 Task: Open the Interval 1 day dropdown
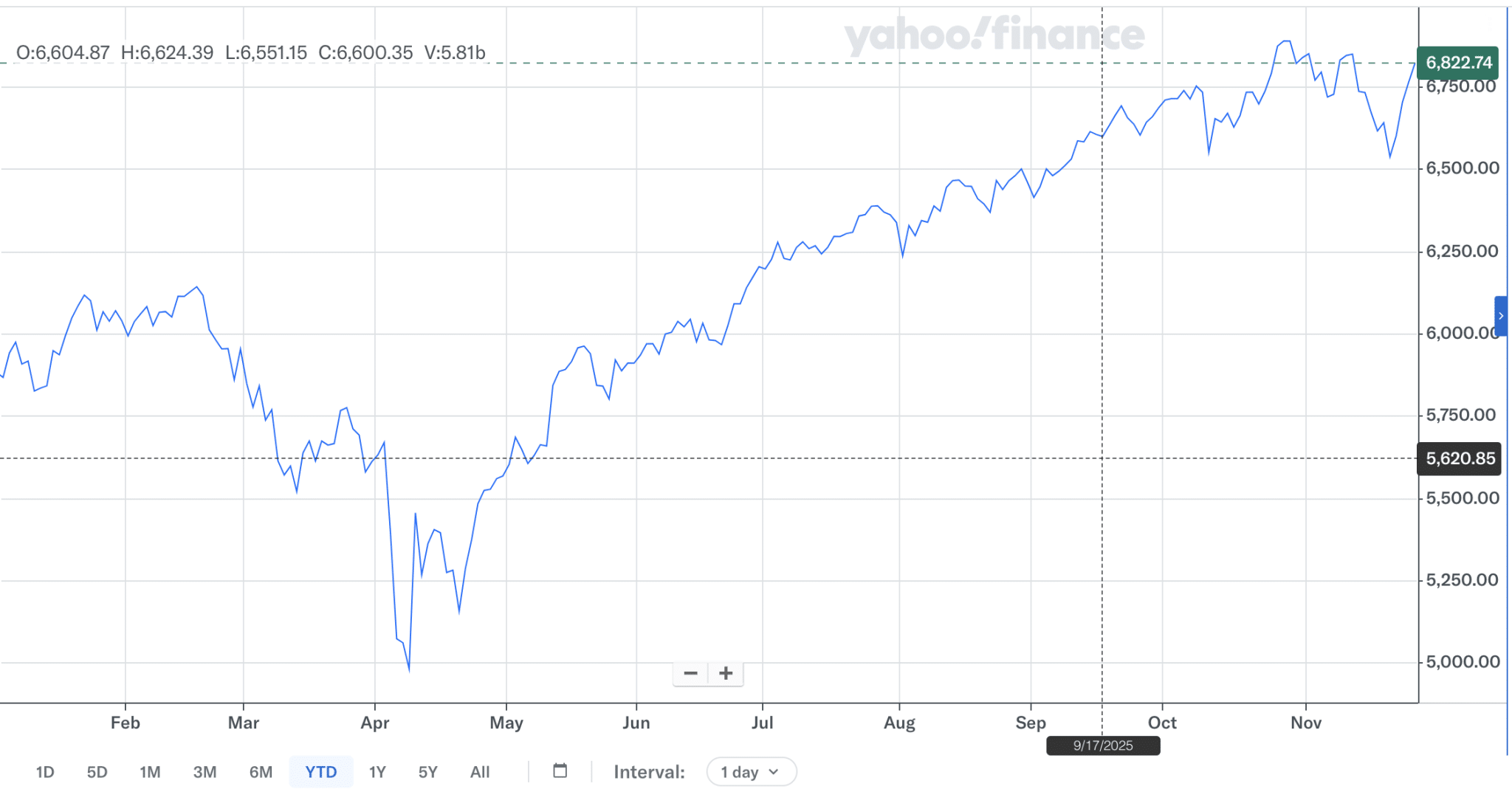[751, 772]
